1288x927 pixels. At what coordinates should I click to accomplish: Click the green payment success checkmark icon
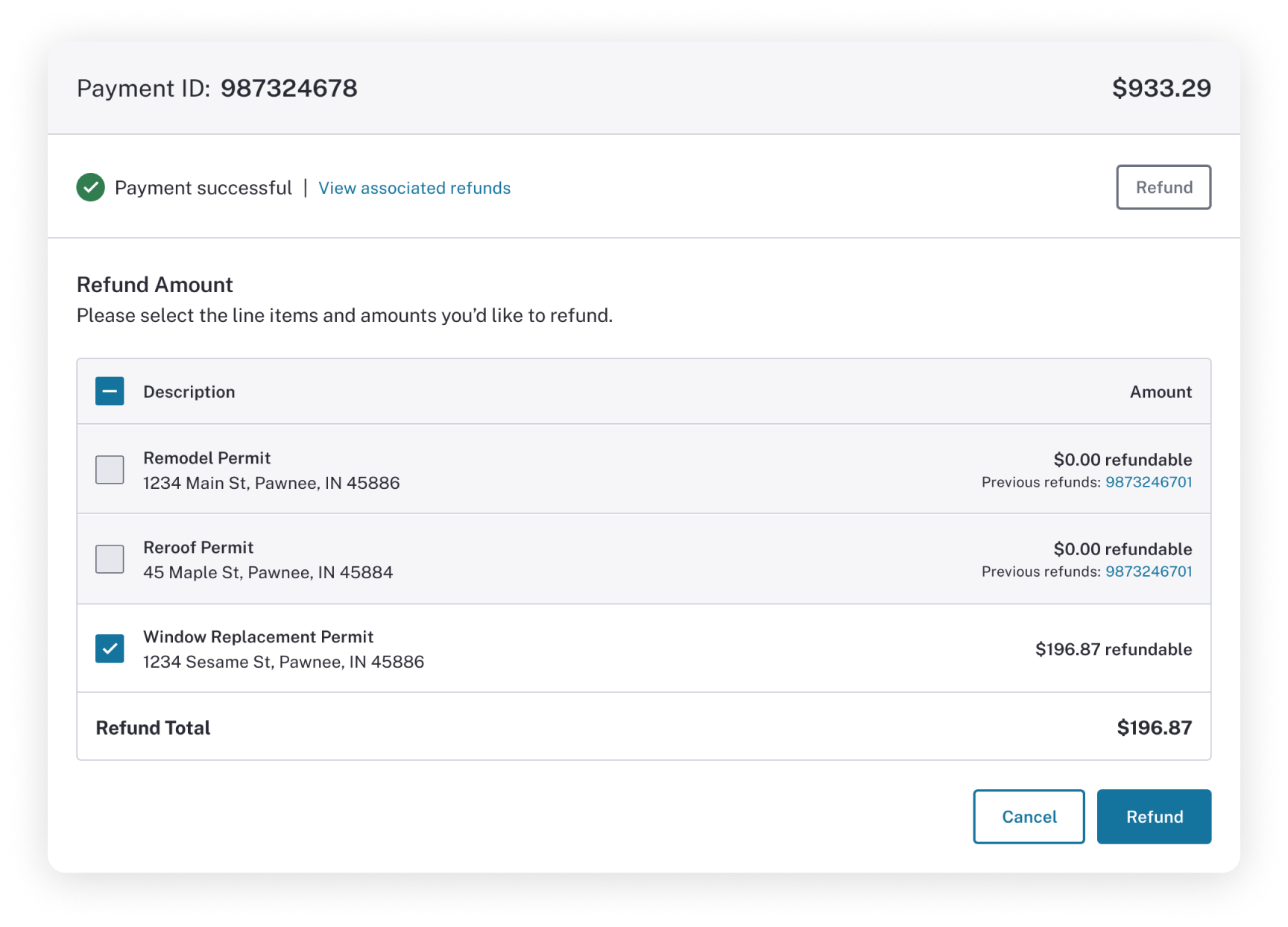pyautogui.click(x=90, y=188)
